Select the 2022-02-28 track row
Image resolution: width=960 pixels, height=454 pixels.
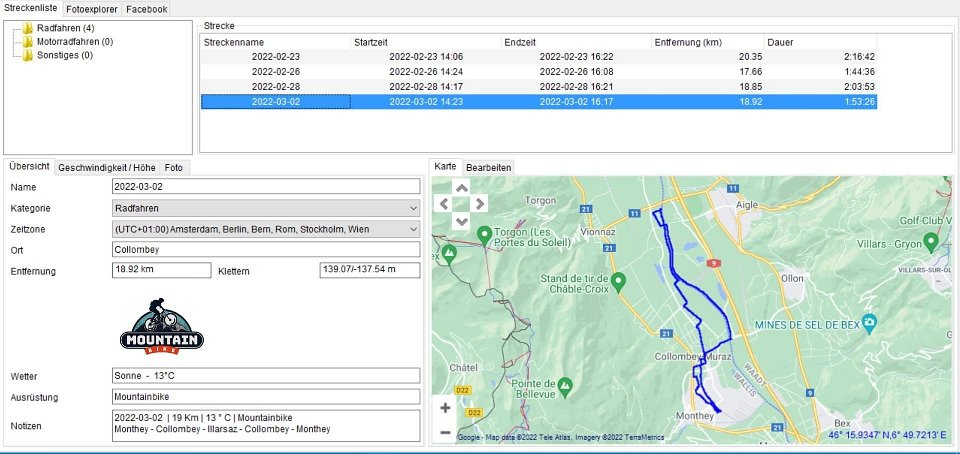coord(539,87)
